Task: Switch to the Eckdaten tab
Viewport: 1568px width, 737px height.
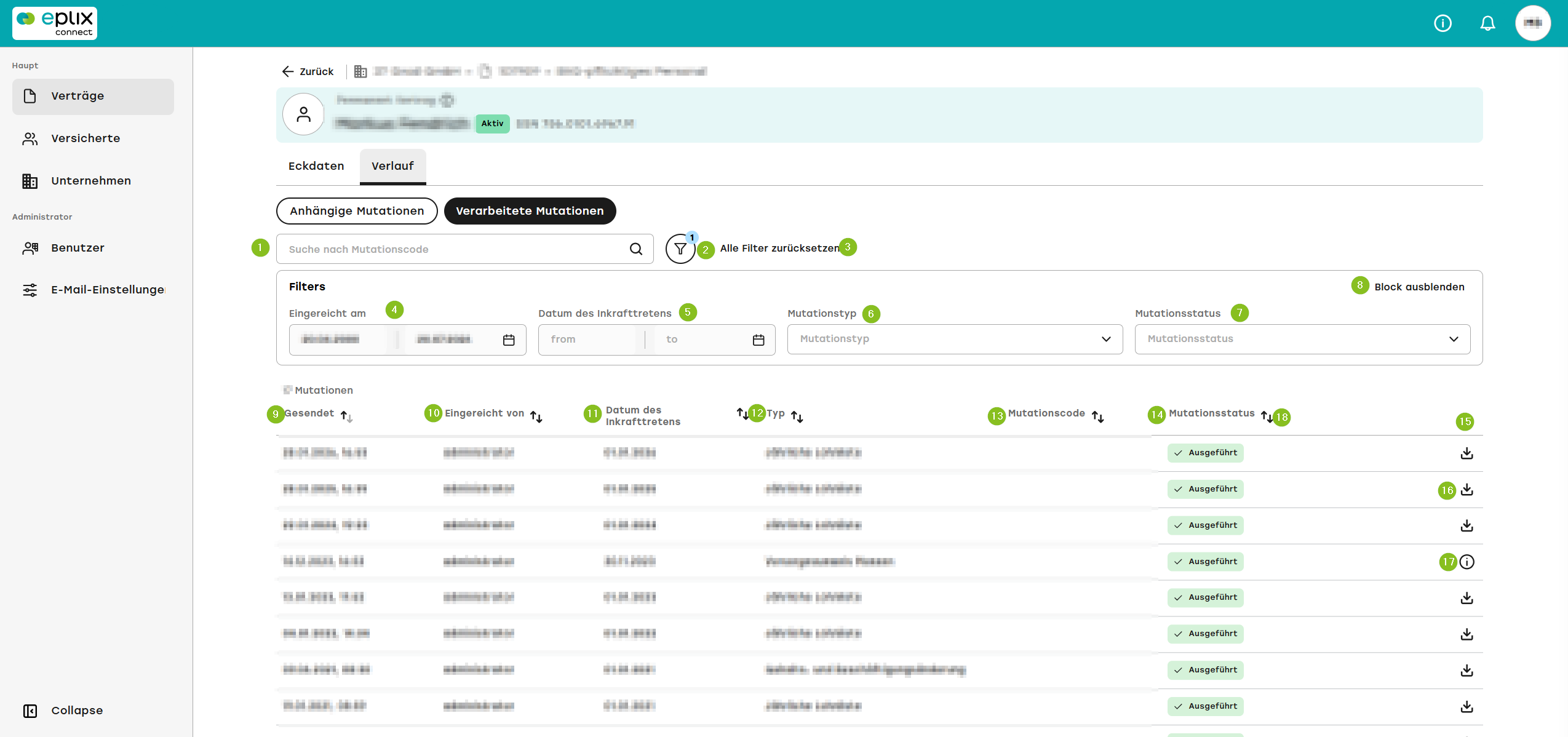Action: [x=316, y=166]
